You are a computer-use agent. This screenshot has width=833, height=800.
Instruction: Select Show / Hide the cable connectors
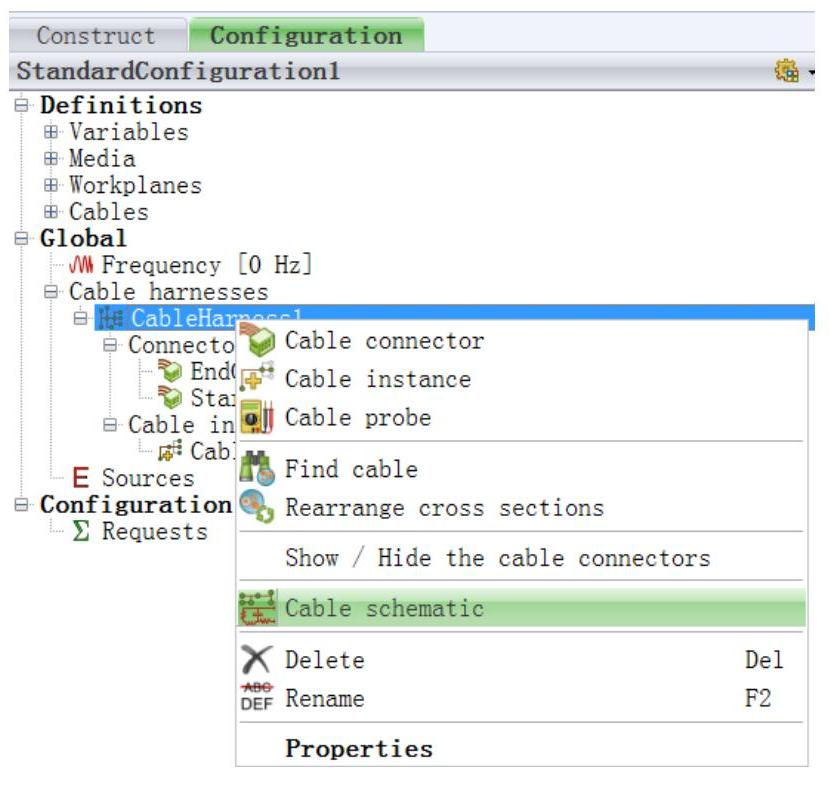[498, 558]
